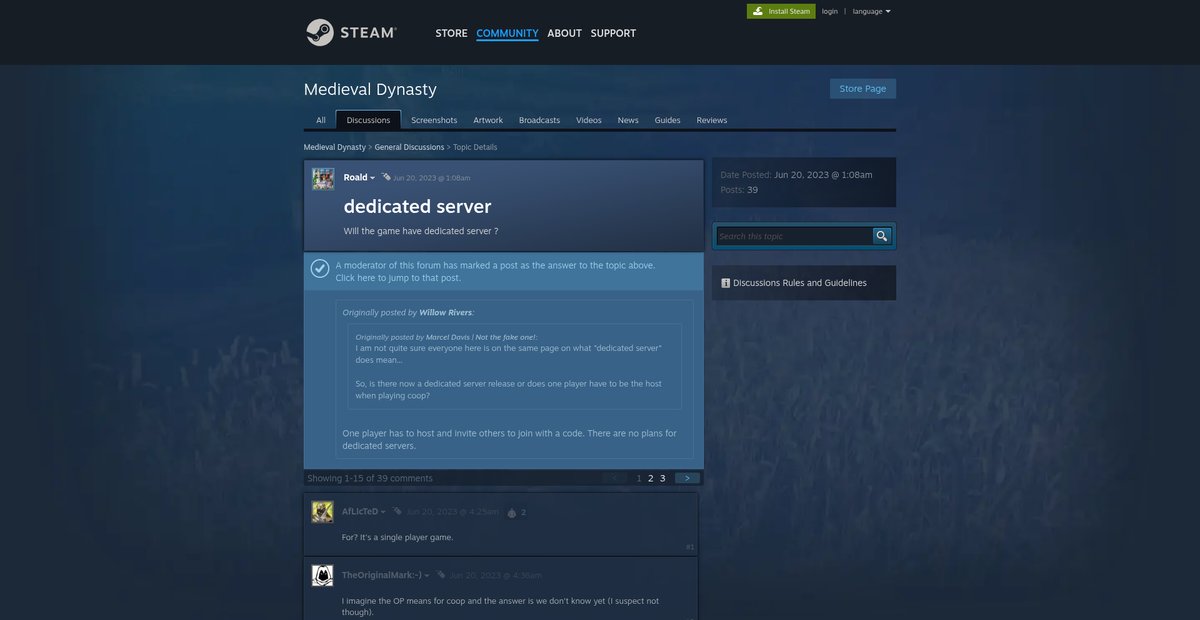
Task: Click the award icon on AfLIcTeD's post
Action: (x=512, y=512)
